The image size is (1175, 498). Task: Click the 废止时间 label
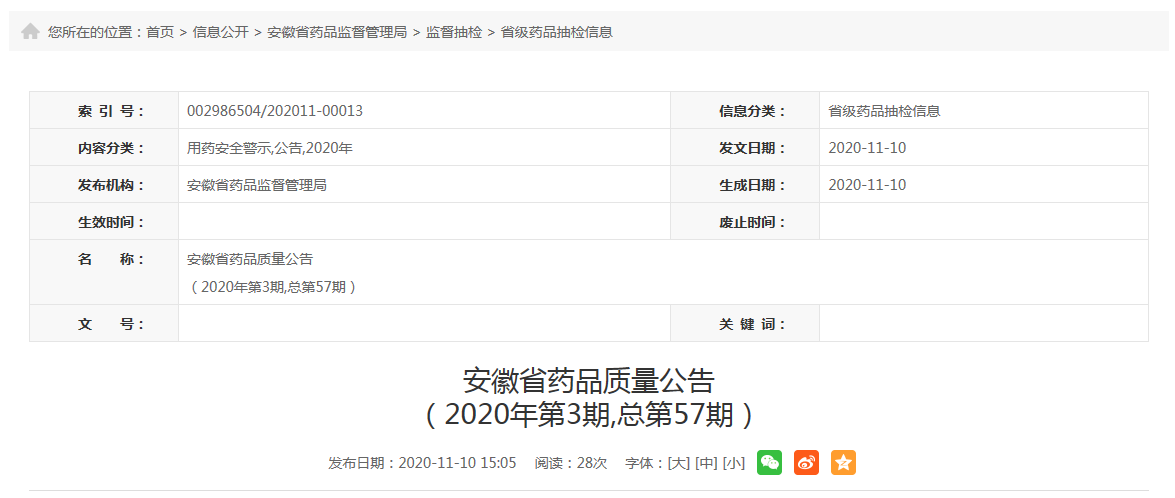point(753,222)
